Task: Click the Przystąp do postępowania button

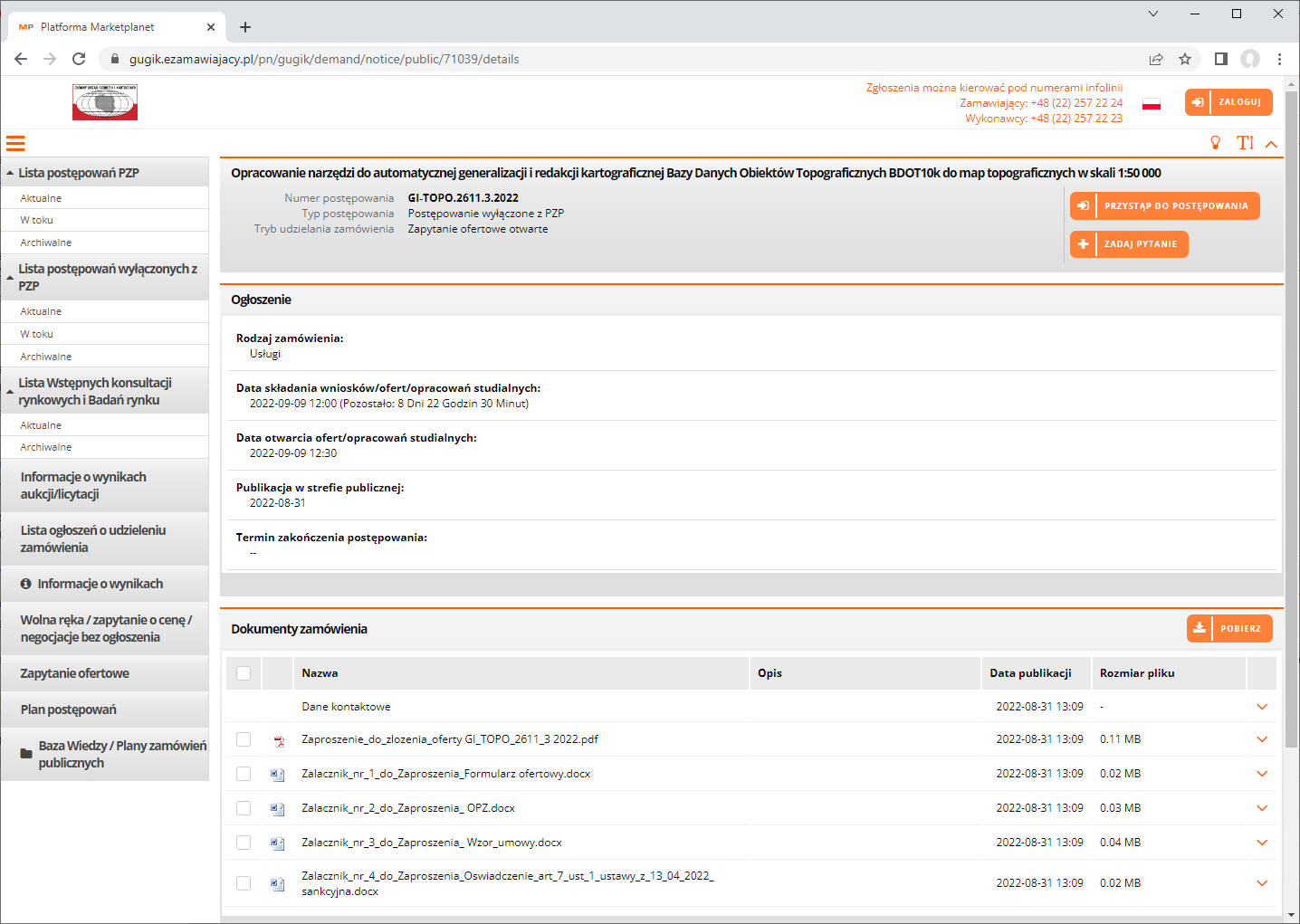Action: [x=1164, y=206]
